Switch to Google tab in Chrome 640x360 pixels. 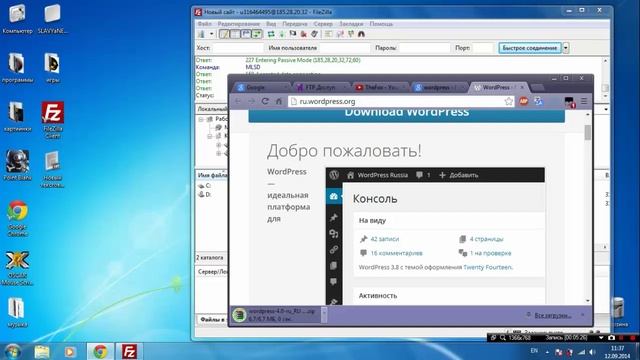pos(262,87)
